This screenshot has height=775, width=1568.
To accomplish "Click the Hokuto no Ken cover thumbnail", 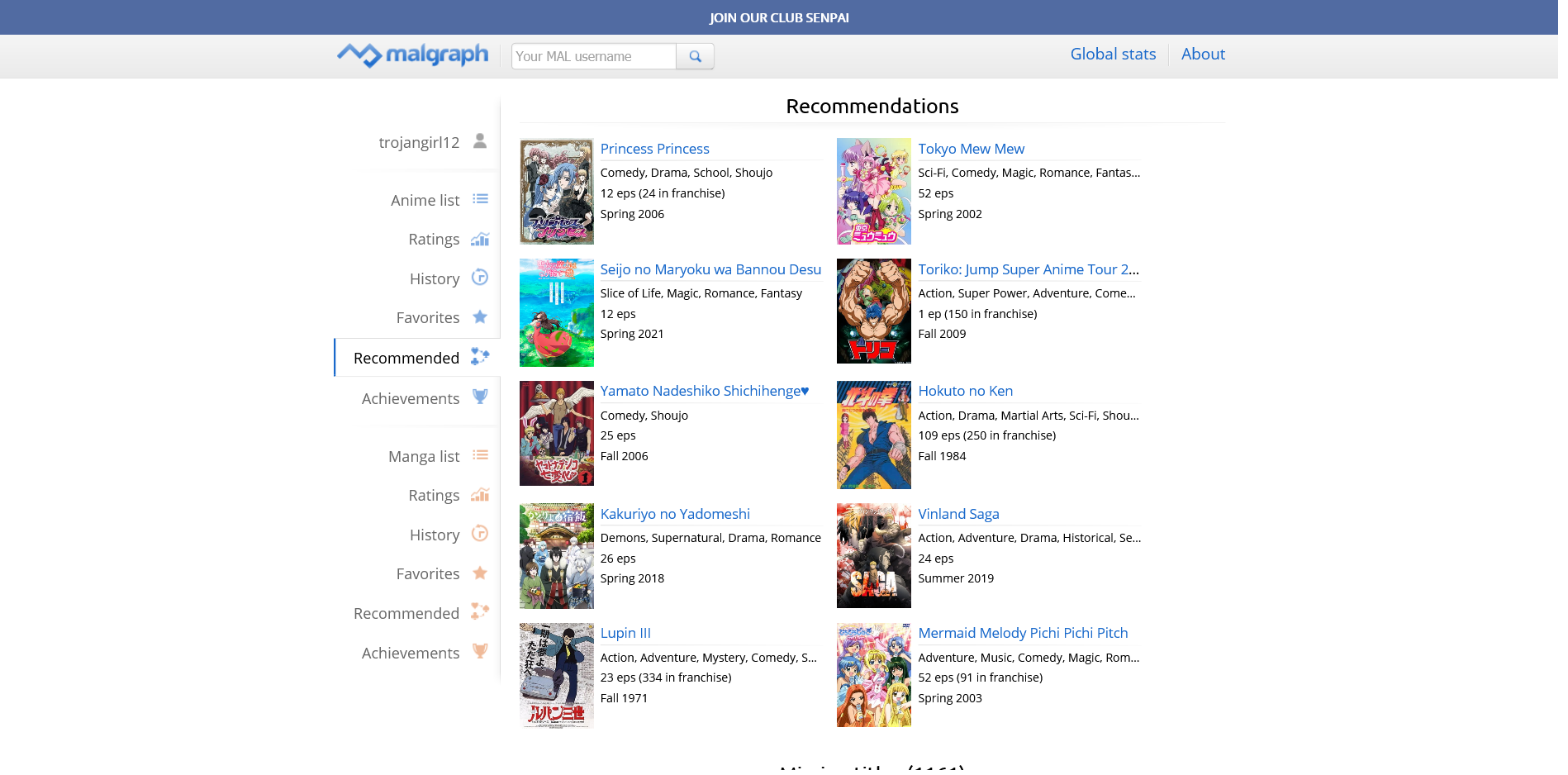I will click(x=873, y=435).
